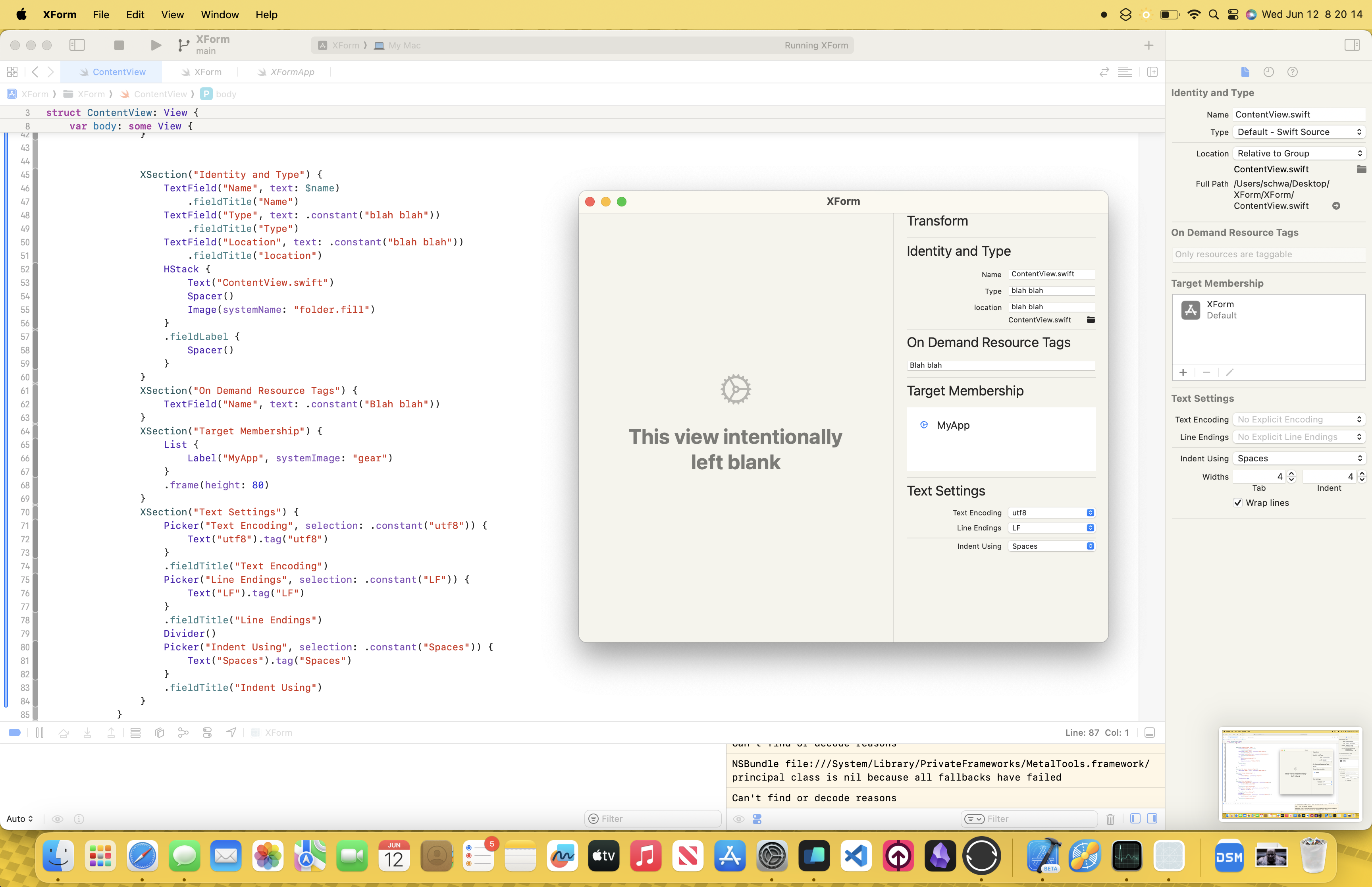Open the File menu

pyautogui.click(x=101, y=14)
